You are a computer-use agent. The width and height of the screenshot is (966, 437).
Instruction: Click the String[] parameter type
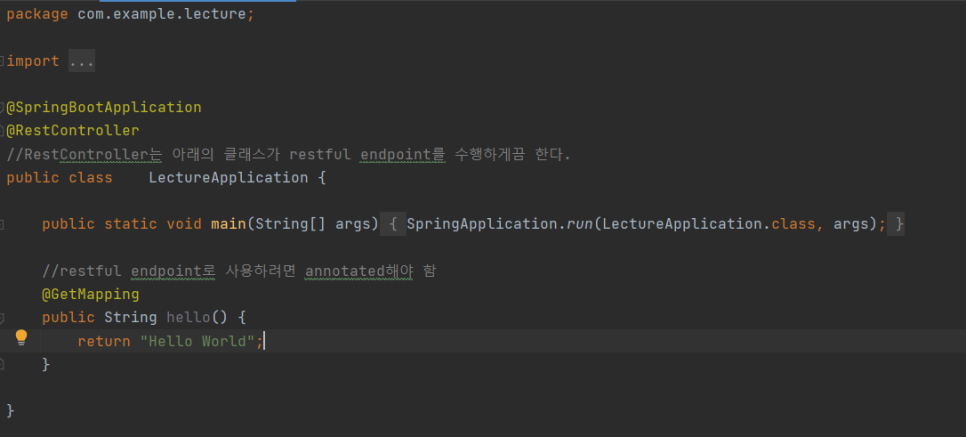click(x=290, y=224)
